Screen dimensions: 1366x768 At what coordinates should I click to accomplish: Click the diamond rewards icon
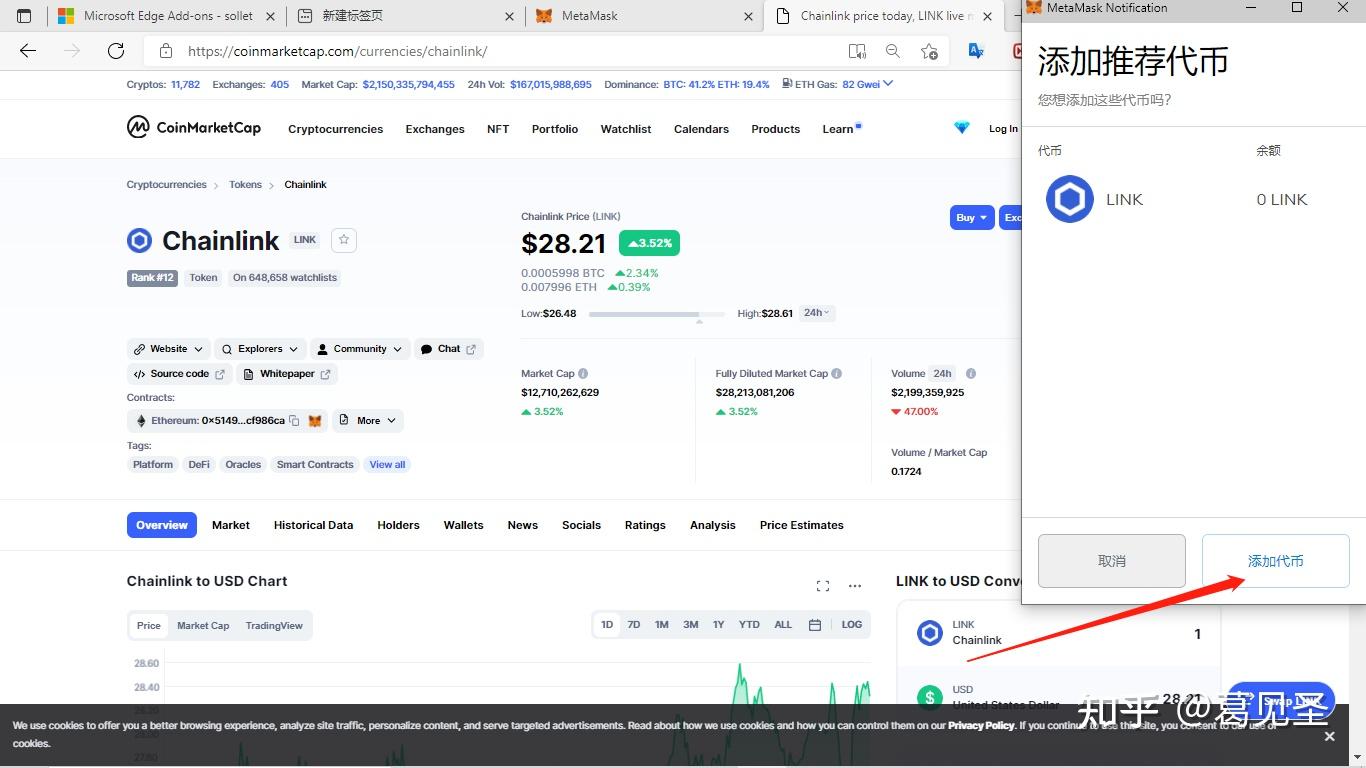[962, 128]
